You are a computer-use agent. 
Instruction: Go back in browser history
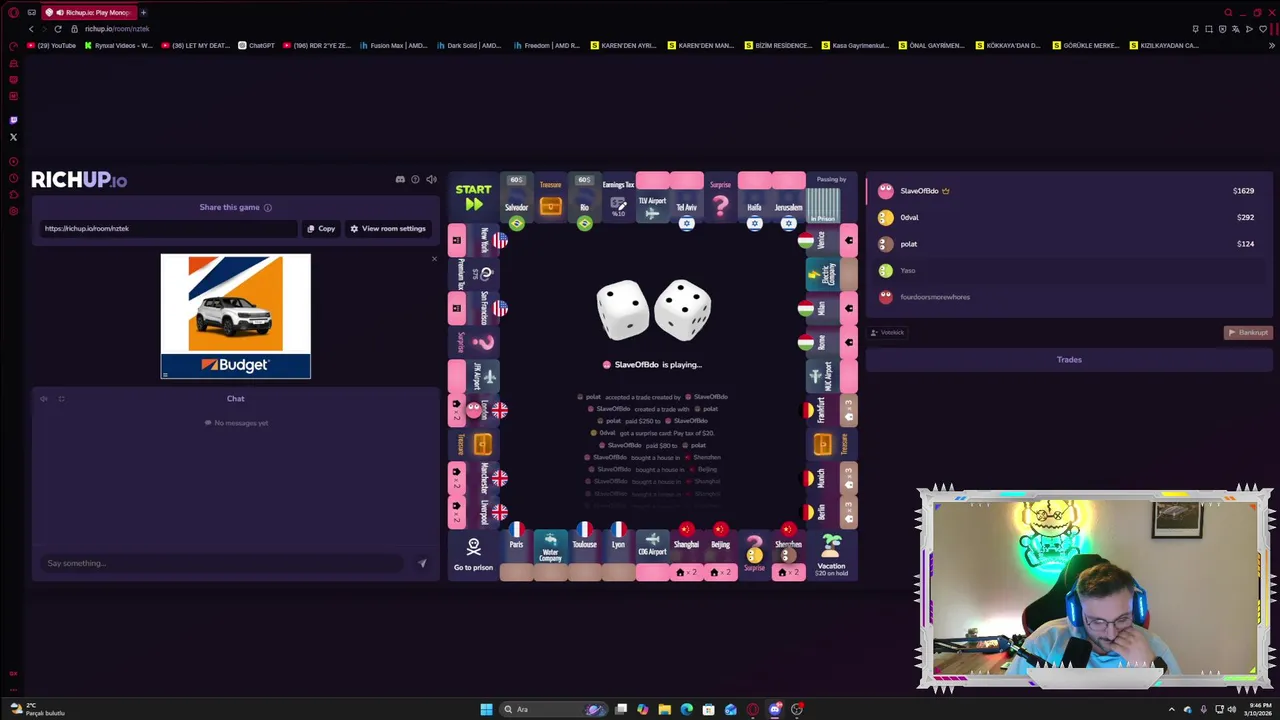31,29
